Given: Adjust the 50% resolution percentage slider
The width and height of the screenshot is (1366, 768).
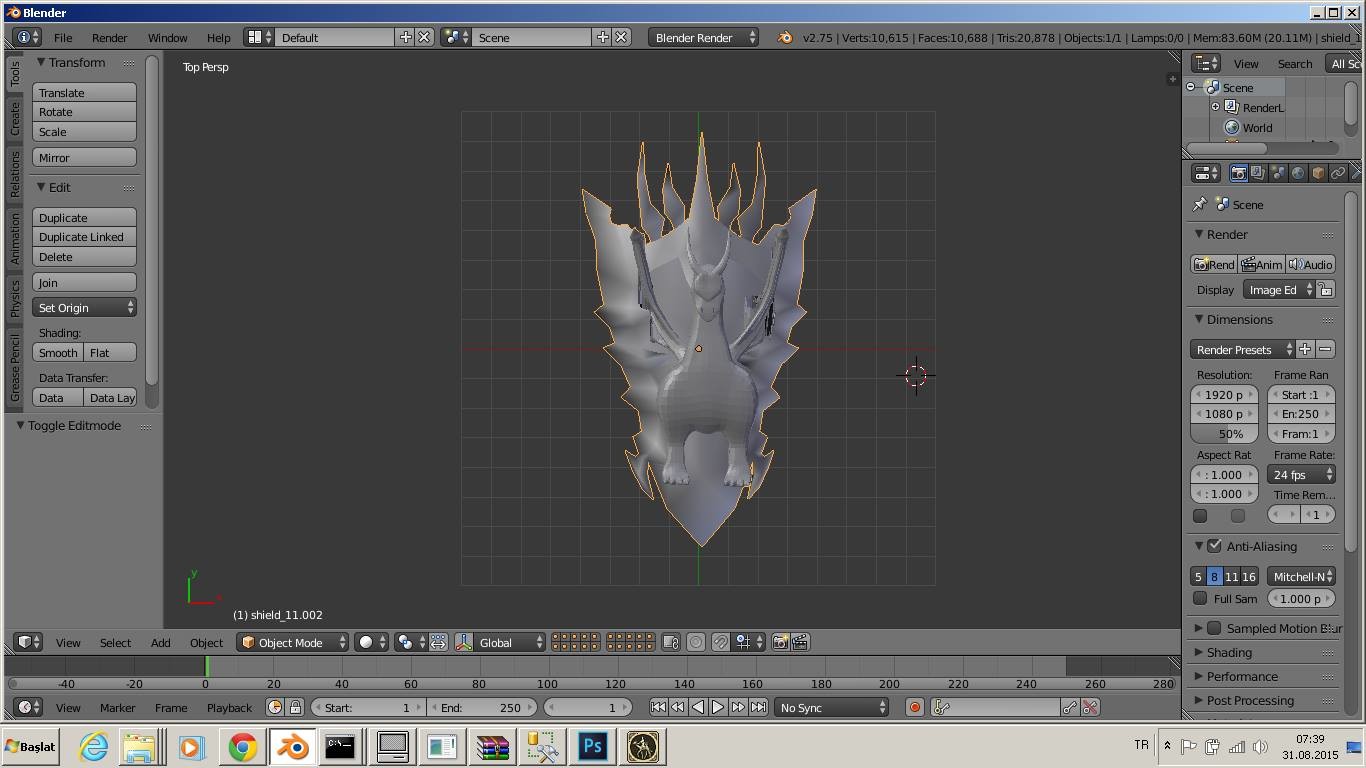Looking at the screenshot, I should click(x=1224, y=434).
